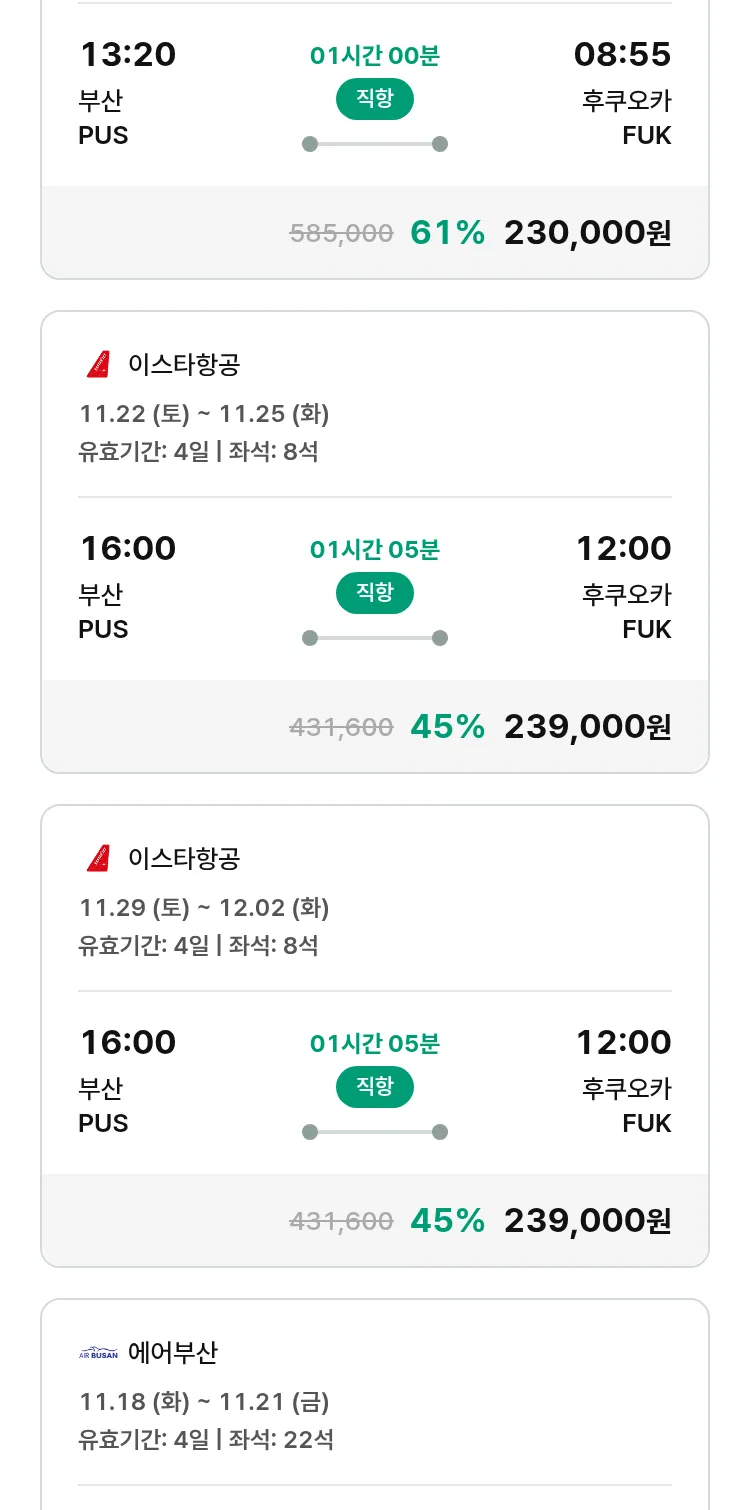Click the Eastar Jet logo on the 11.29 flight card

pos(98,859)
